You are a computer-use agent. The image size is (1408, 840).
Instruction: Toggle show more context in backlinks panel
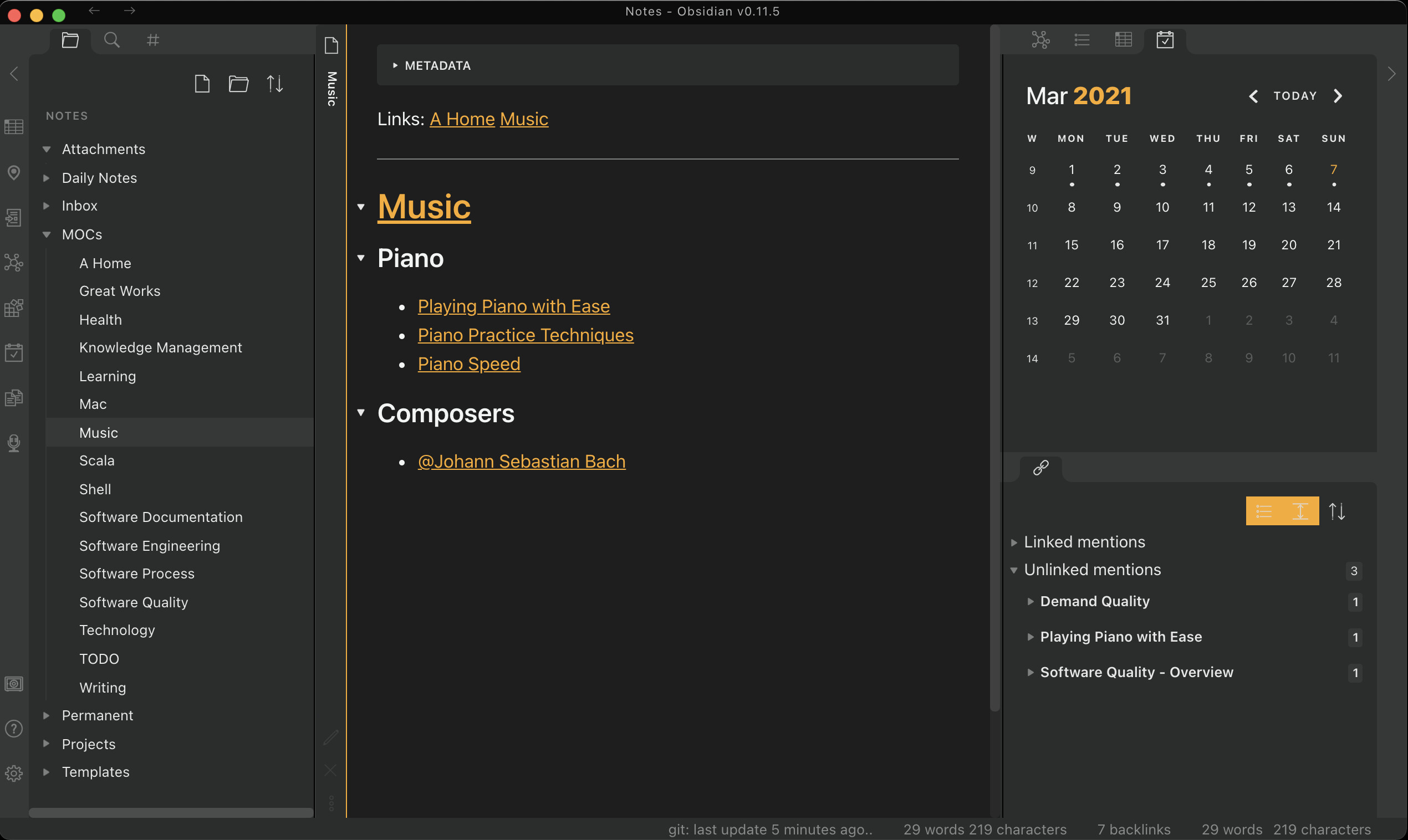[1300, 510]
